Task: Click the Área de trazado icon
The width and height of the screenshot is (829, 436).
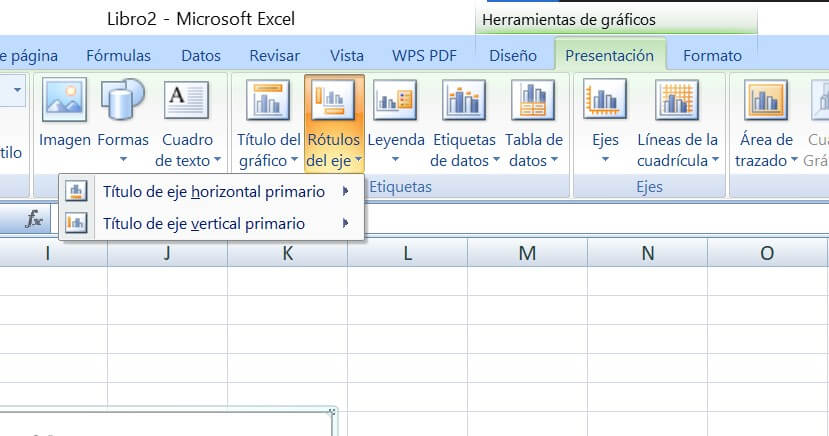Action: coord(766,101)
